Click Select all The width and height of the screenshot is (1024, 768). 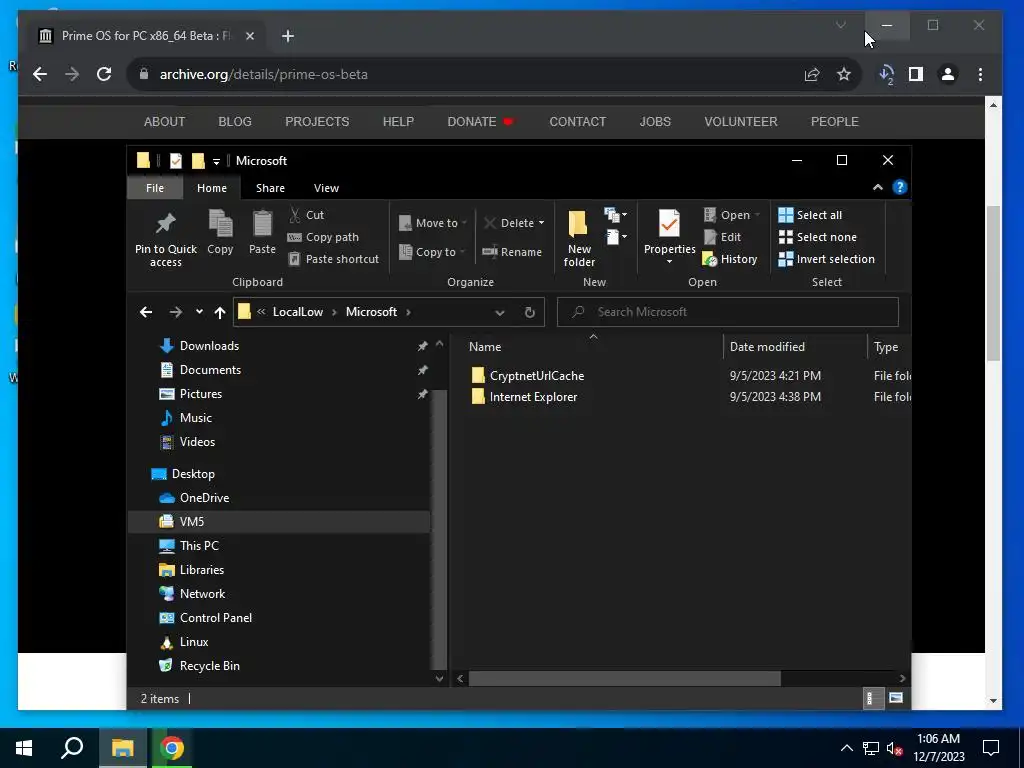810,215
